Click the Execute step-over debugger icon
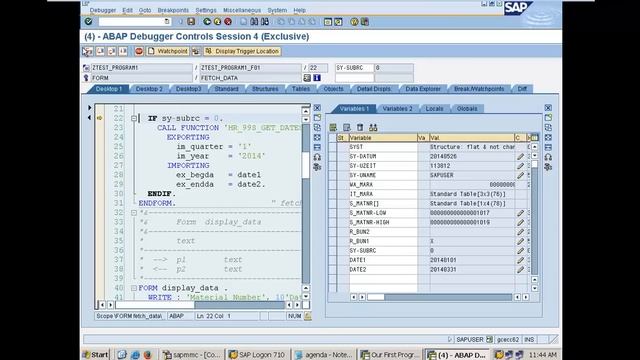640x360 pixels. click(100, 51)
